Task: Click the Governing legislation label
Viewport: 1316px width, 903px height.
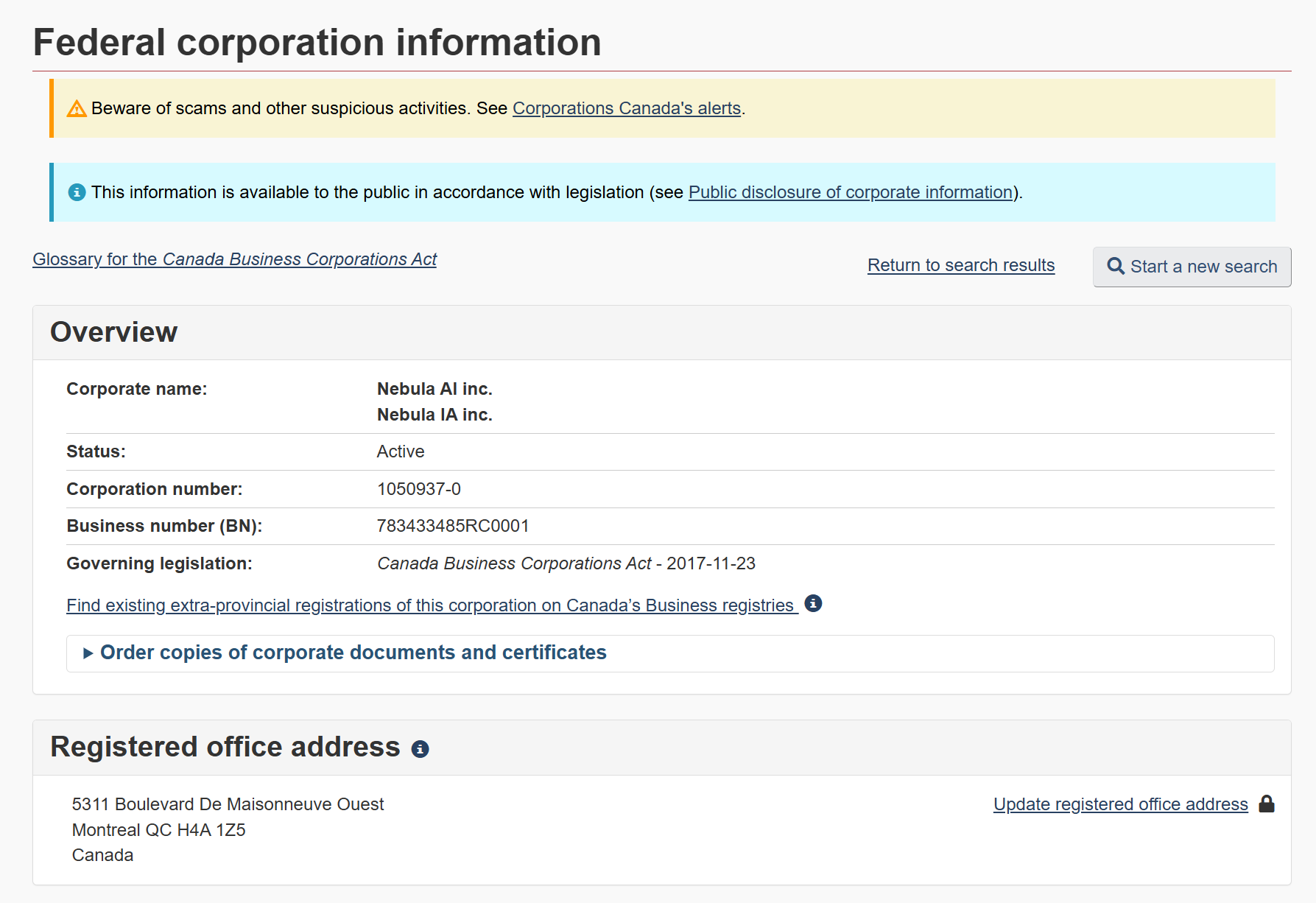Action: click(x=159, y=563)
